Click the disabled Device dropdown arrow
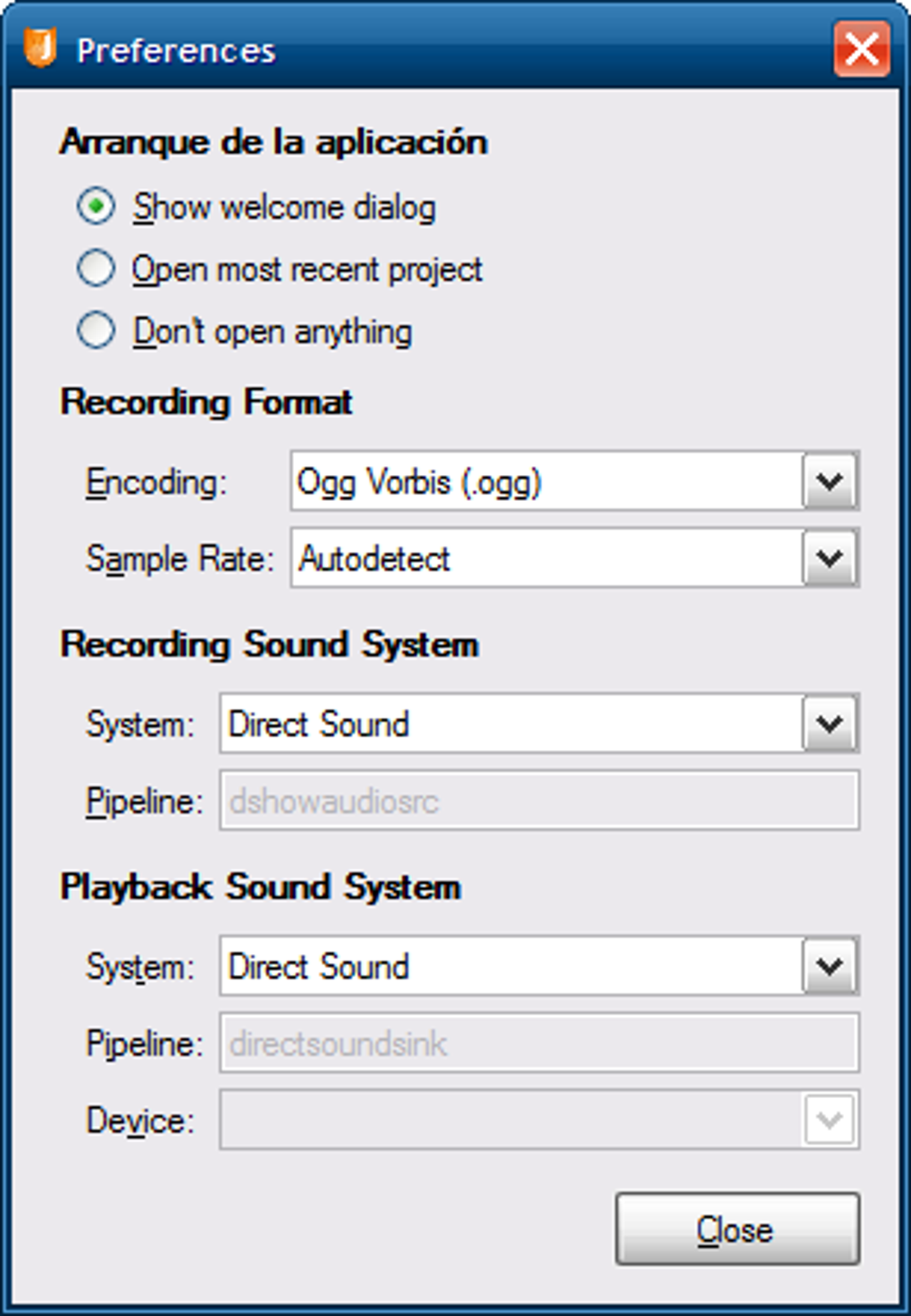The image size is (911, 1316). click(x=830, y=1120)
